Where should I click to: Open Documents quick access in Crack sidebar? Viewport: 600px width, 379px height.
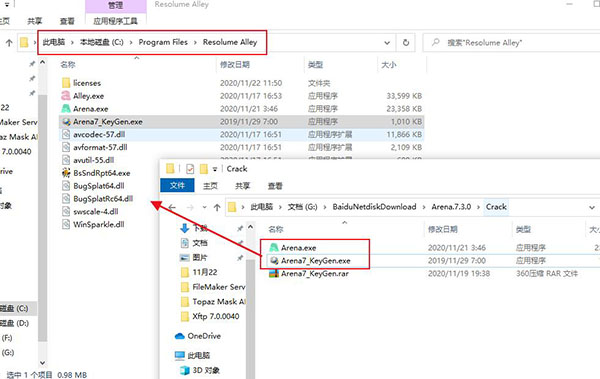[194, 243]
